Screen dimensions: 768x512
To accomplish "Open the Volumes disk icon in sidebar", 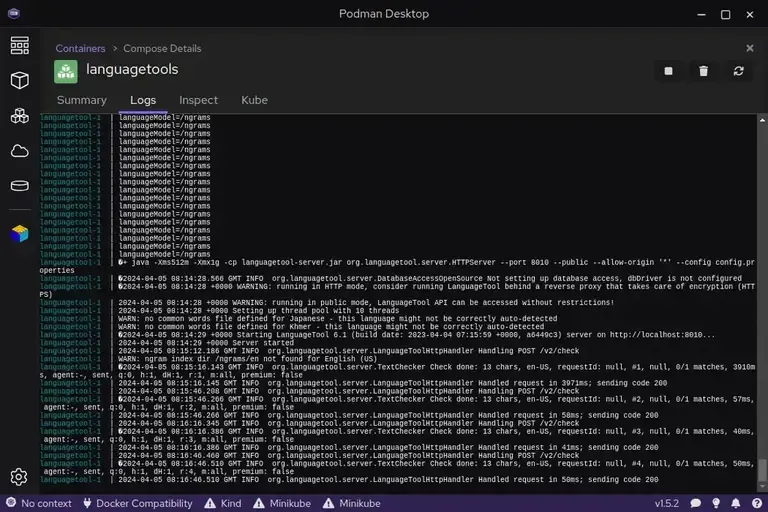I will (x=20, y=186).
